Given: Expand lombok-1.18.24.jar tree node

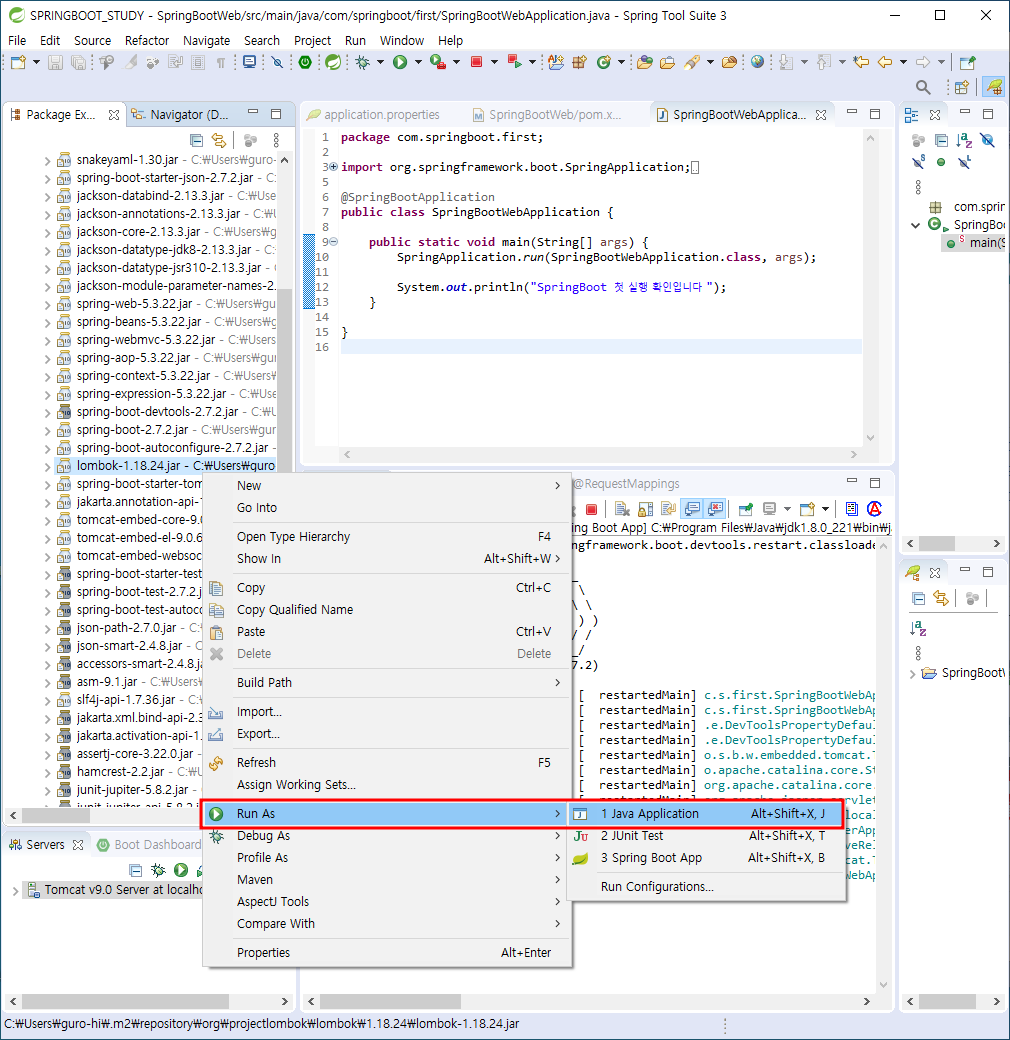Looking at the screenshot, I should 47,466.
